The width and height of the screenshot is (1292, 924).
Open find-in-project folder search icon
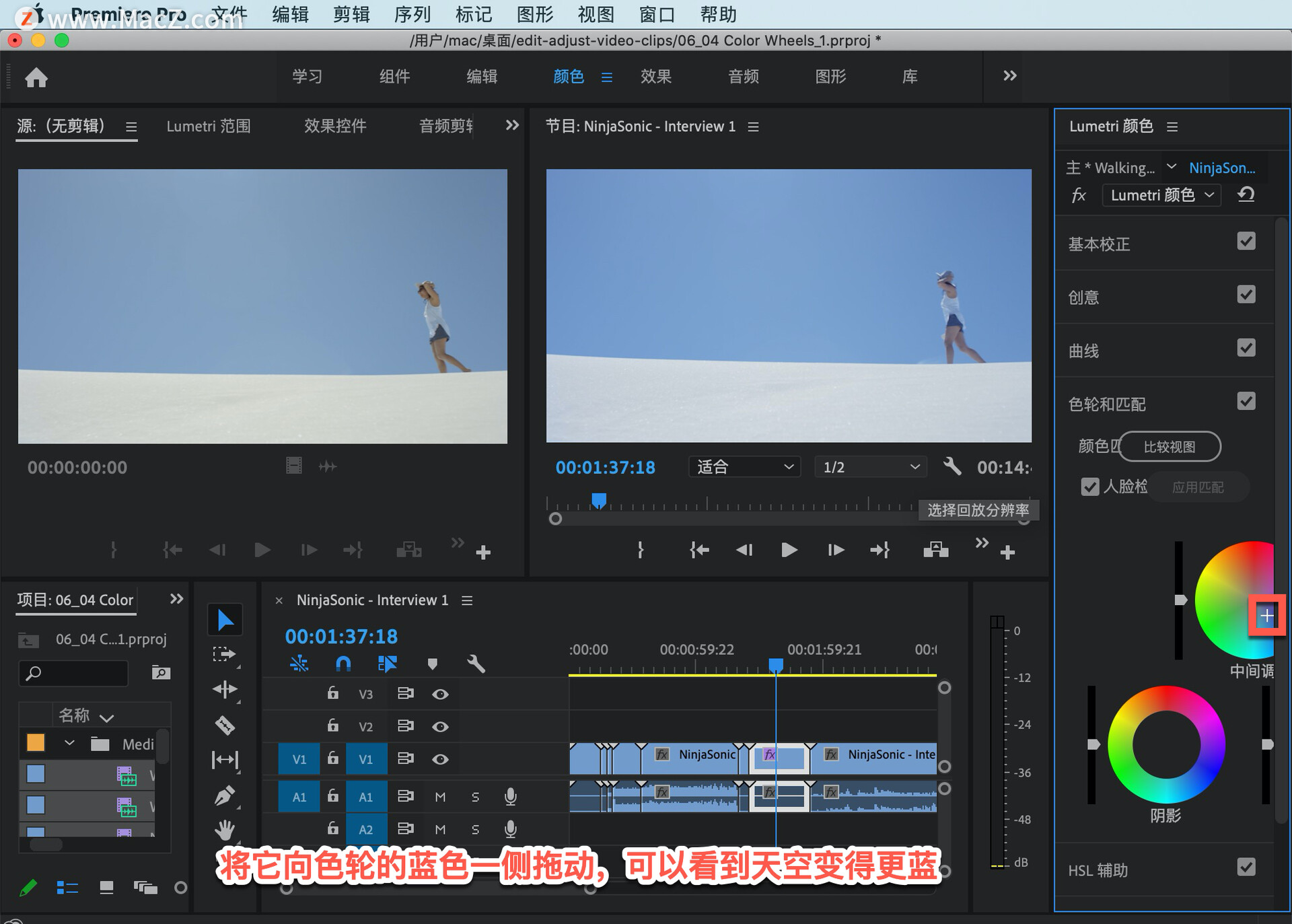point(161,672)
